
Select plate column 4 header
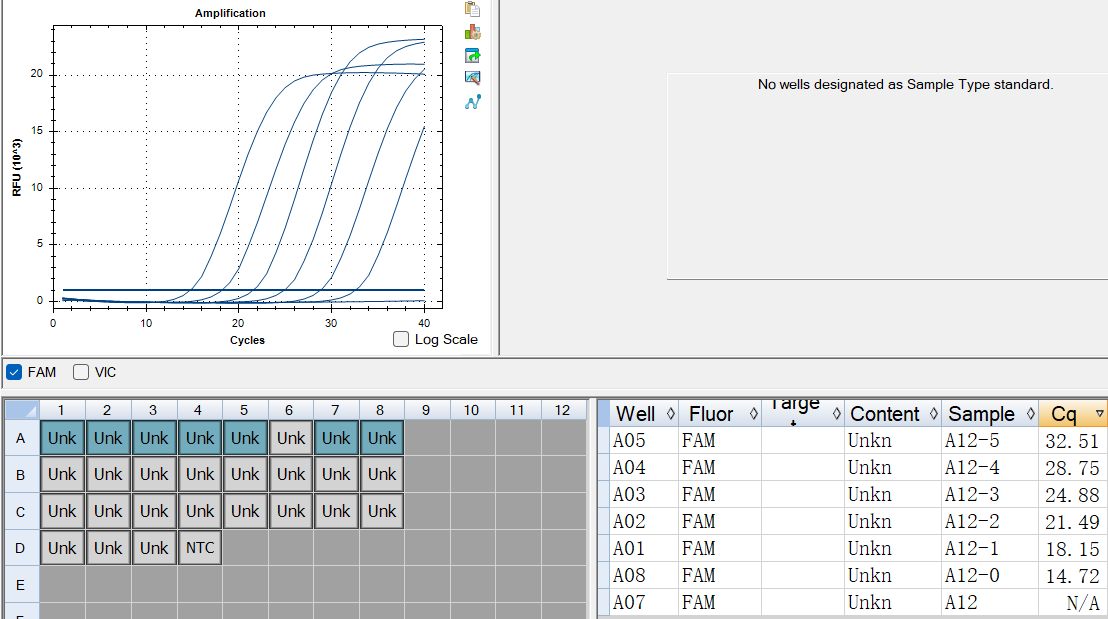tap(199, 410)
